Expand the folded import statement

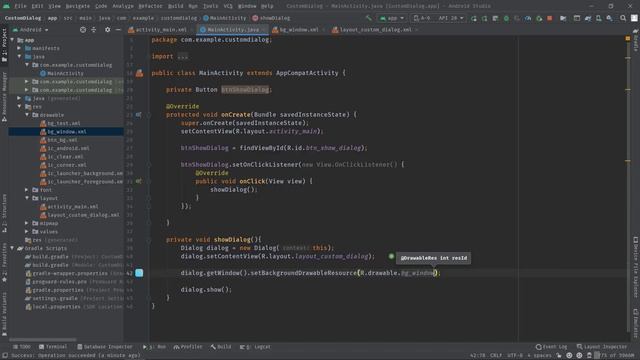[x=182, y=57]
